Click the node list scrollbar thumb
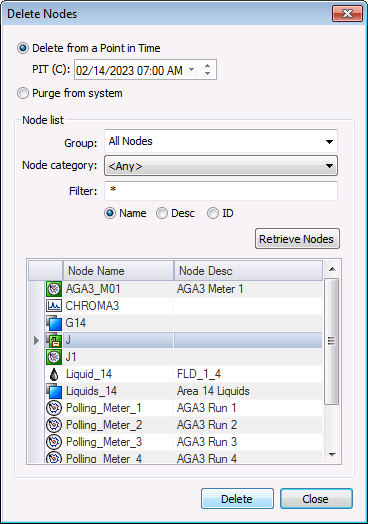368x524 pixels. pyautogui.click(x=332, y=341)
